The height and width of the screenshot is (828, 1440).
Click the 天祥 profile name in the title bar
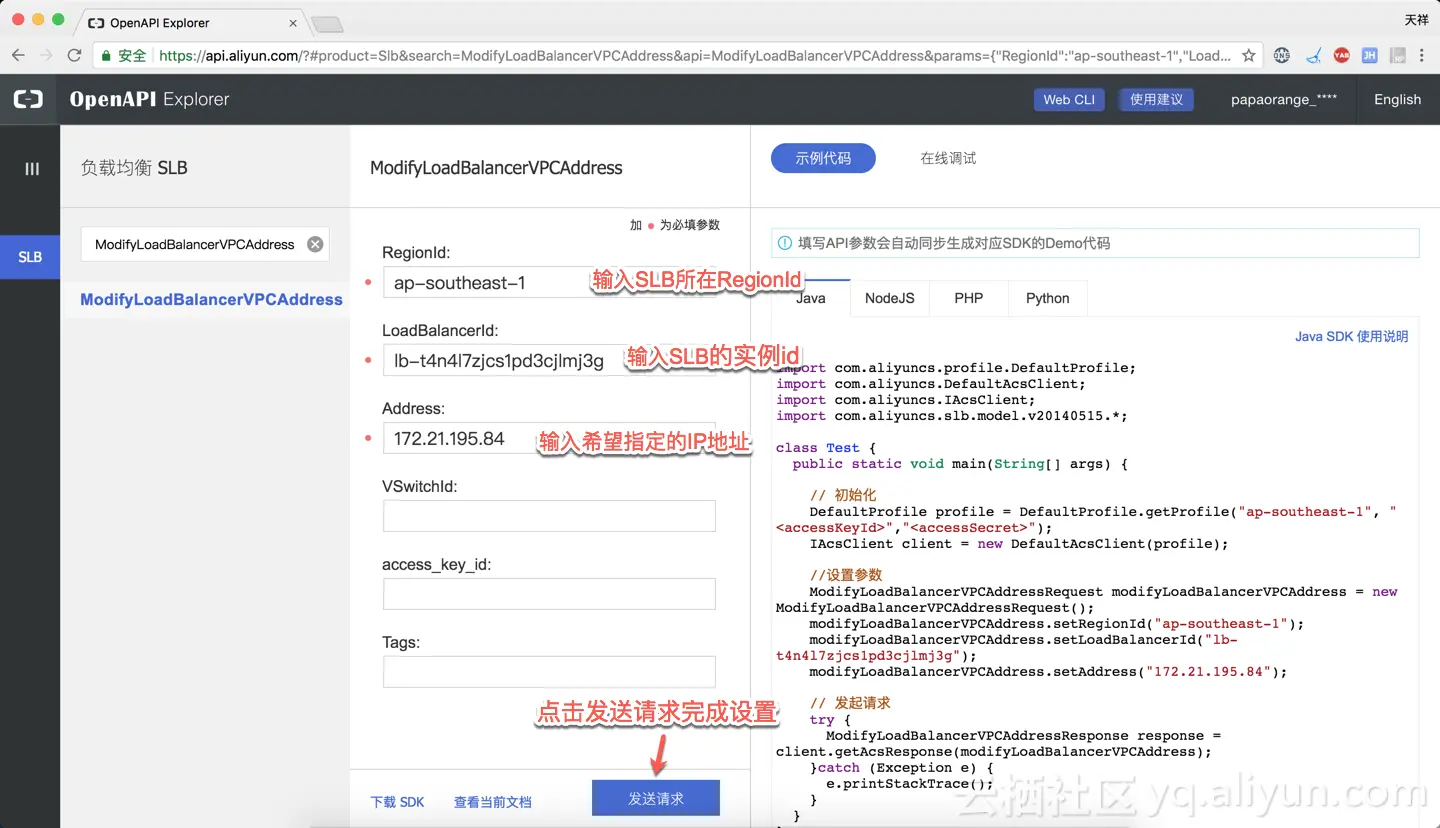[x=1416, y=19]
